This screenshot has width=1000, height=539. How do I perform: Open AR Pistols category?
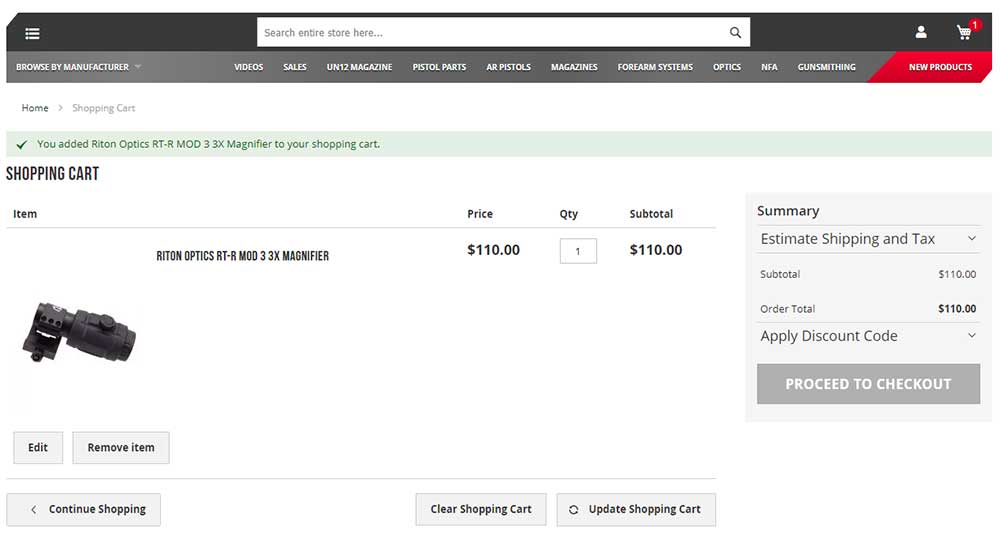point(508,67)
